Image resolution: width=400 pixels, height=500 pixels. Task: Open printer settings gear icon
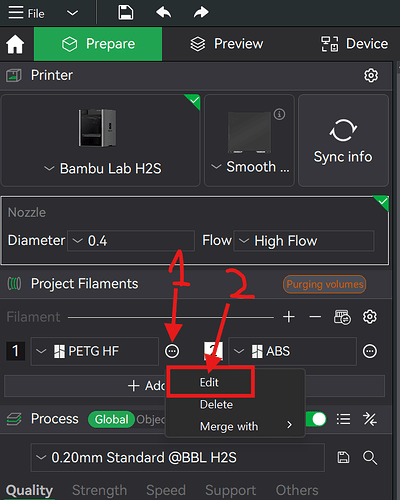[371, 75]
